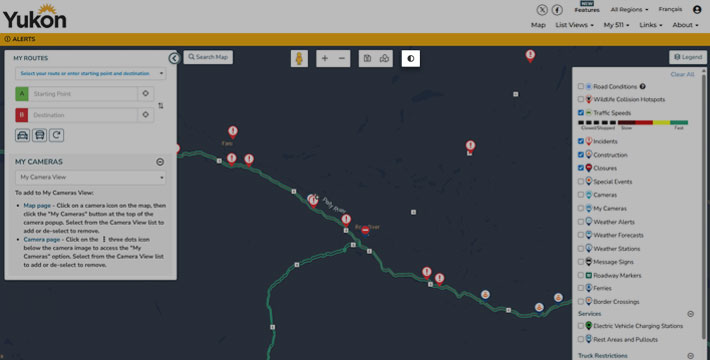
Task: Click the closure marker near Ross River
Action: [365, 231]
